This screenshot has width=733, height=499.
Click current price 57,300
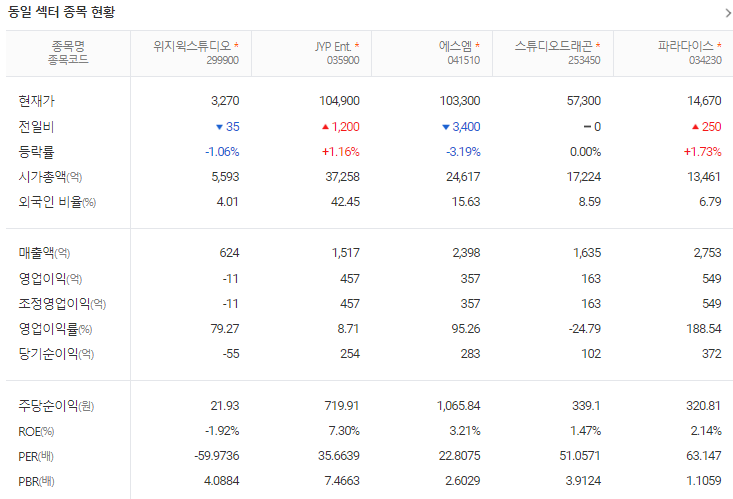click(x=584, y=101)
